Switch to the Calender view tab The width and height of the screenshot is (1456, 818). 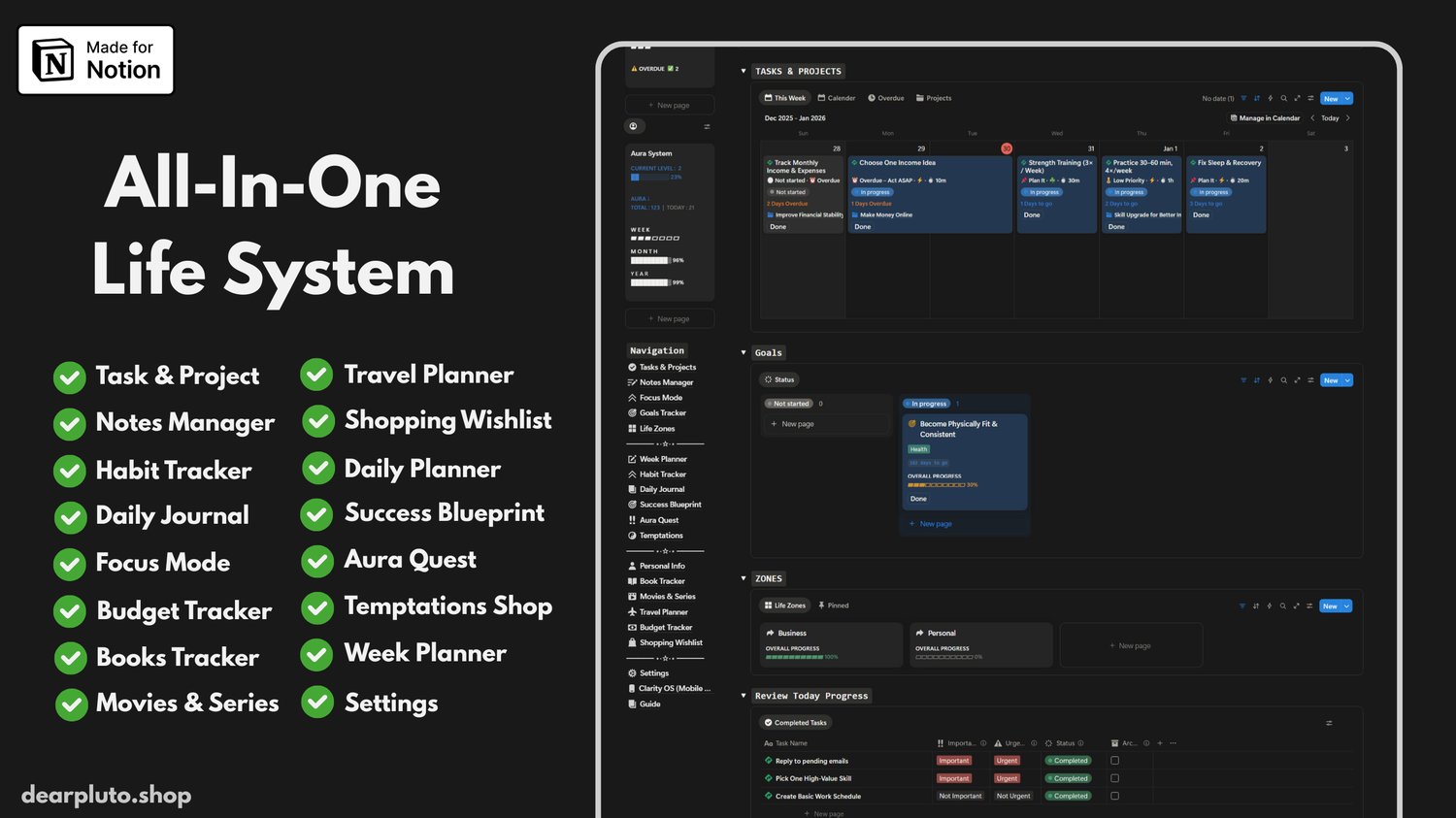(837, 98)
